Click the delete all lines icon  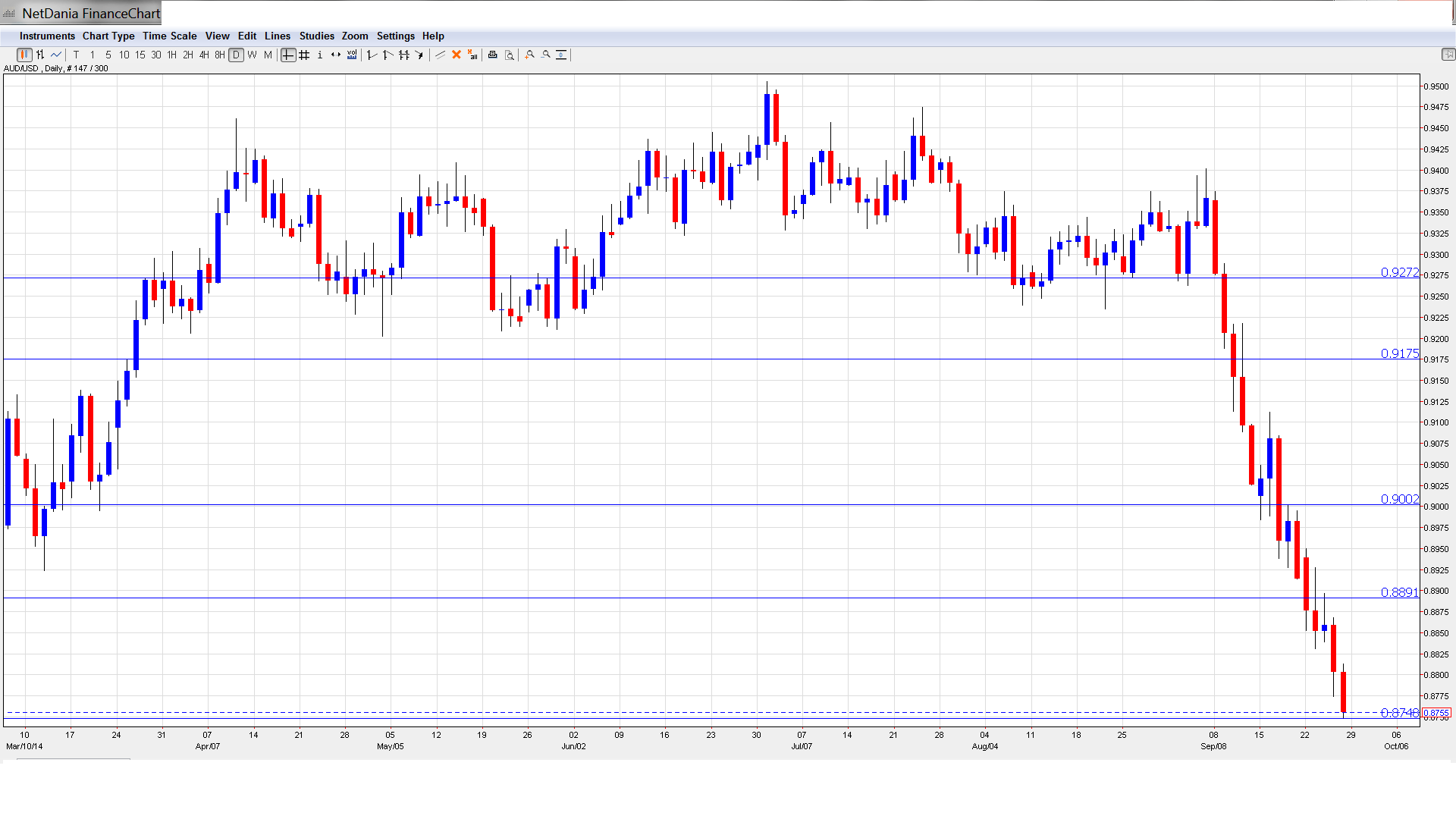(472, 55)
